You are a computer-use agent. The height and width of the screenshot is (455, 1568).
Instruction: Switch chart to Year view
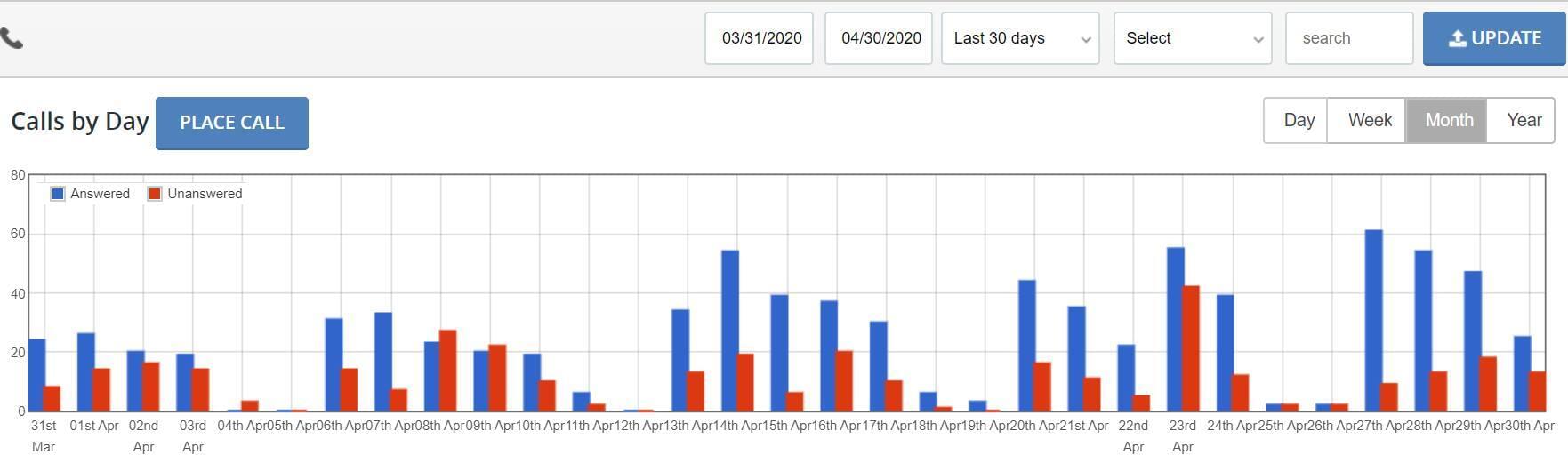tap(1523, 121)
